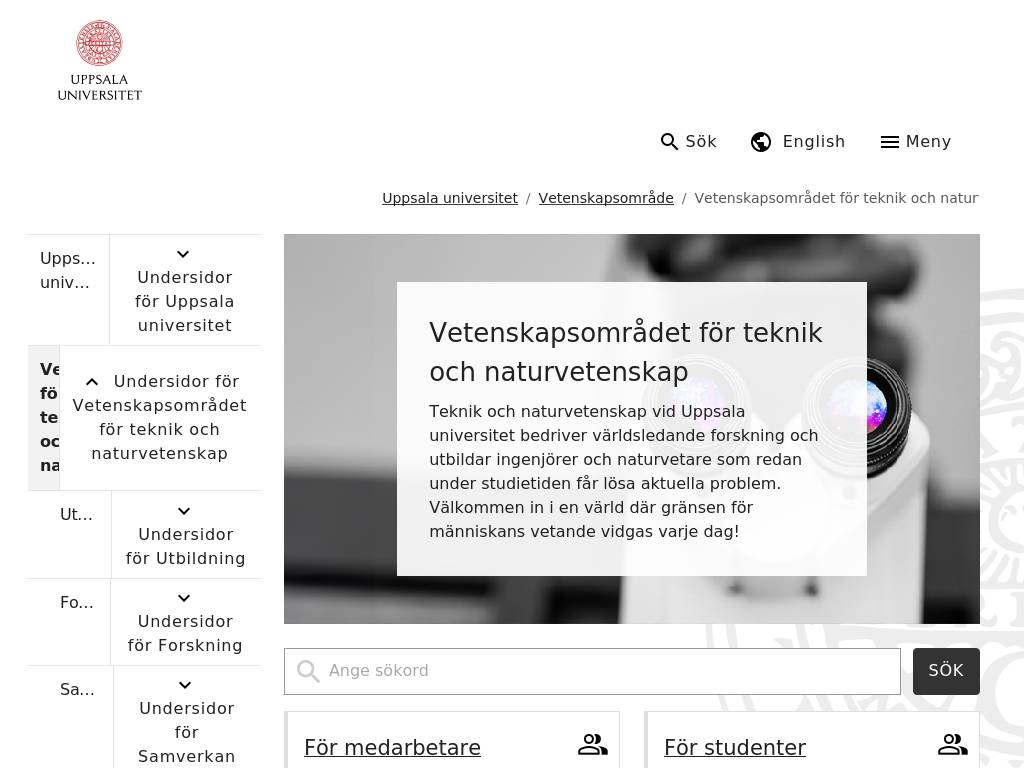This screenshot has height=768, width=1024.
Task: Open Uppsala universitet breadcrumb link
Action: tap(449, 198)
